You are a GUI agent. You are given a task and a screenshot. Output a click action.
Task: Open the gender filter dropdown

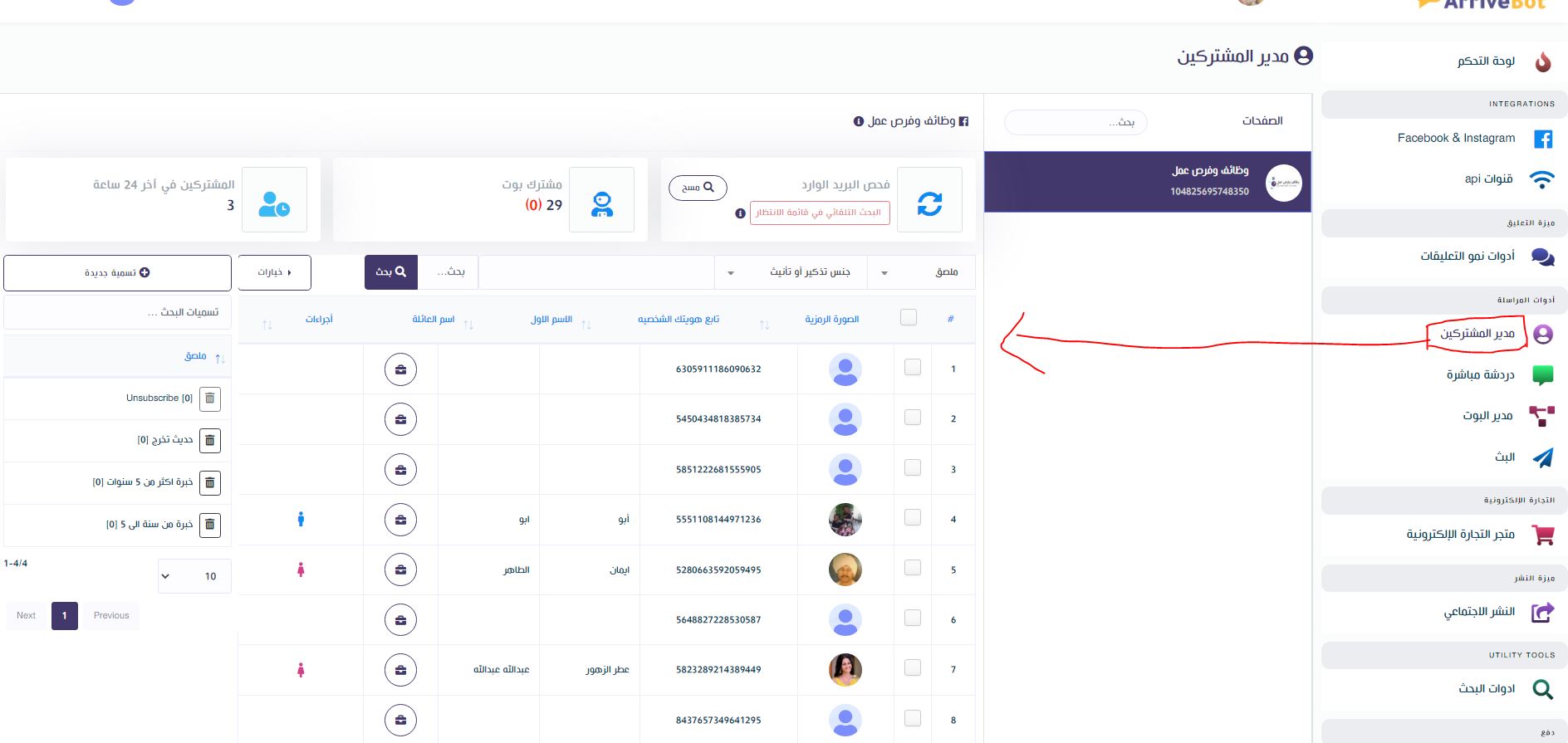tap(790, 272)
